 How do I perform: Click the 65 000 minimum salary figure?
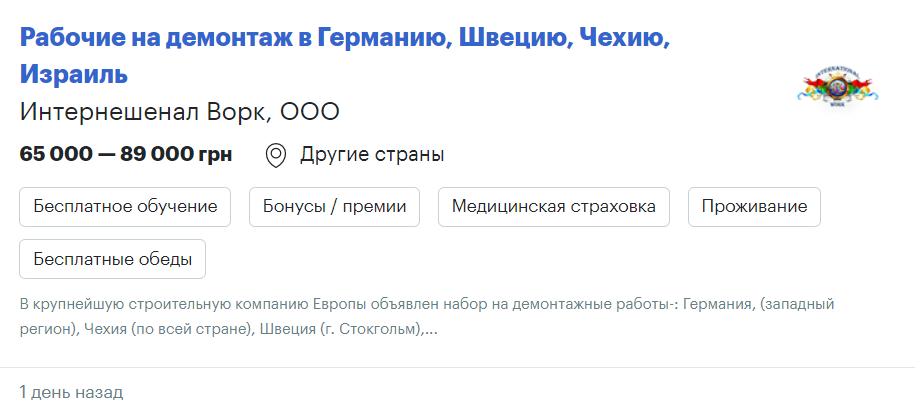(62, 155)
